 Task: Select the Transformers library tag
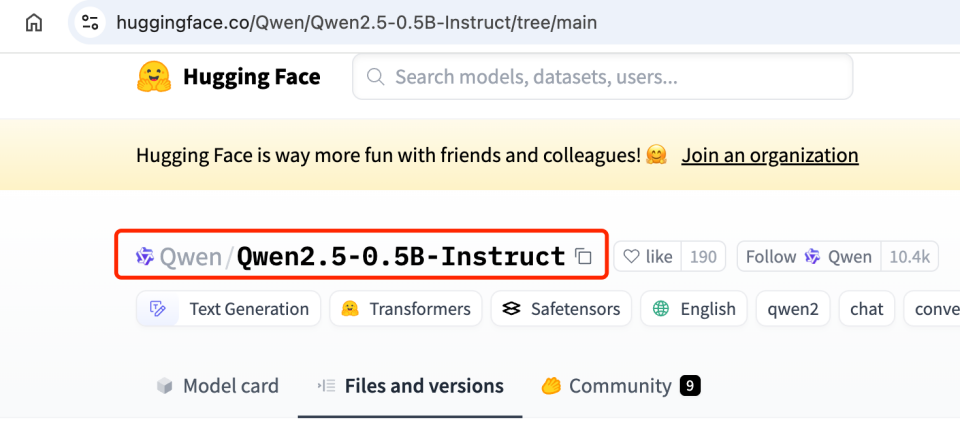[x=405, y=309]
